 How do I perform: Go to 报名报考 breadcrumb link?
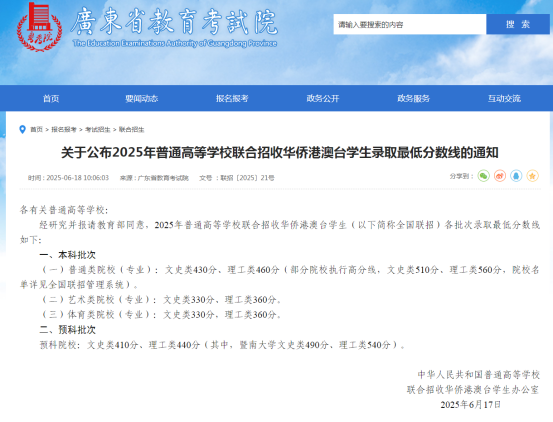(64, 129)
